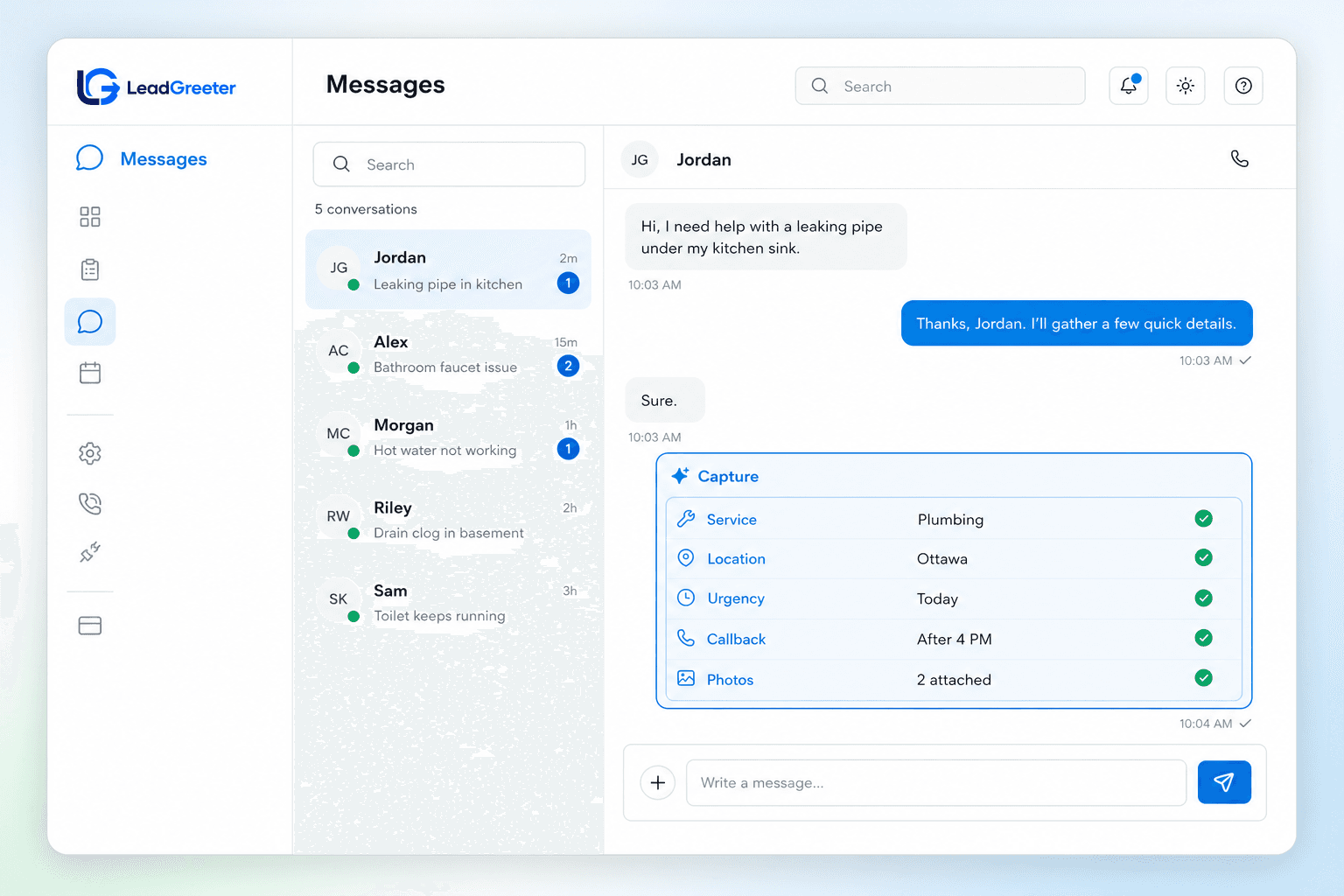The height and width of the screenshot is (896, 1344).
Task: Click the Capture sparkle icon
Action: pos(680,476)
